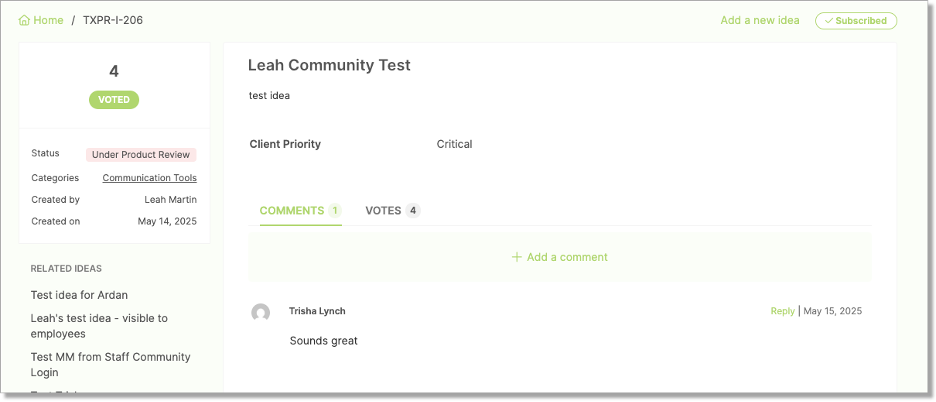Click the TXPR-I-206 breadcrumb item
The width and height of the screenshot is (936, 402).
113,20
